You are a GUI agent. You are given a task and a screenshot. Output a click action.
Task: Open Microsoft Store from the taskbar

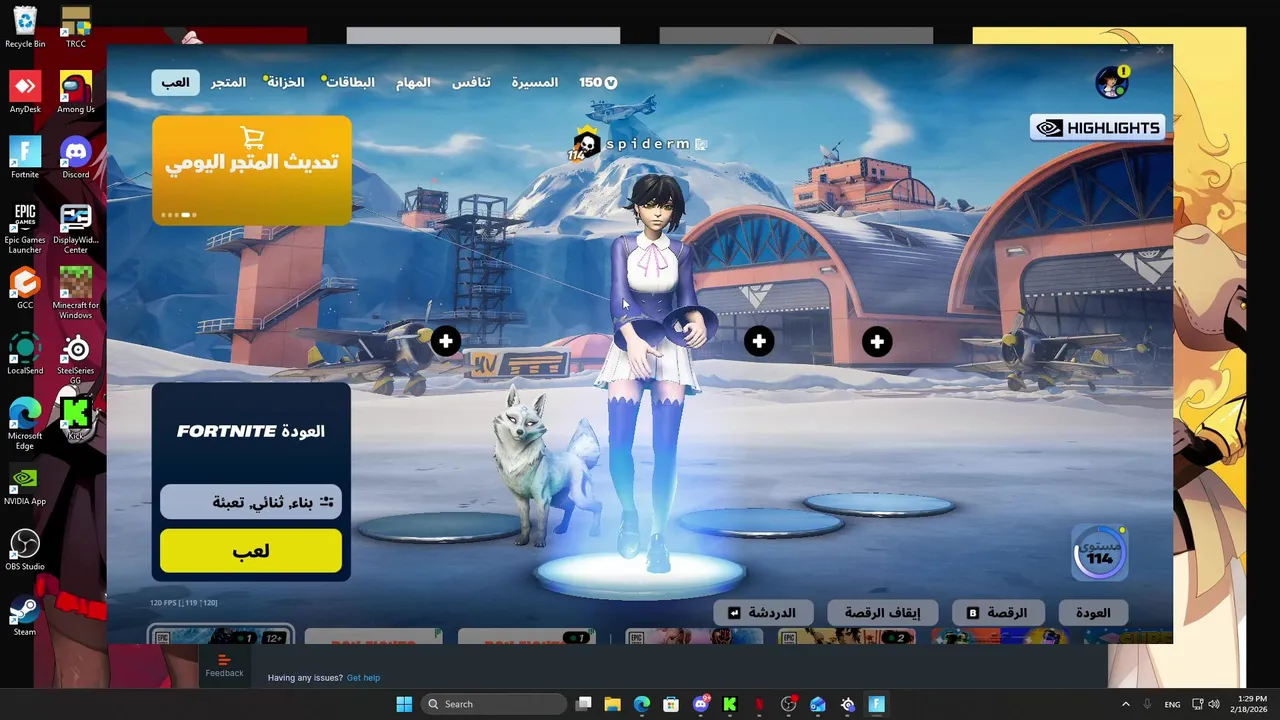click(x=671, y=704)
